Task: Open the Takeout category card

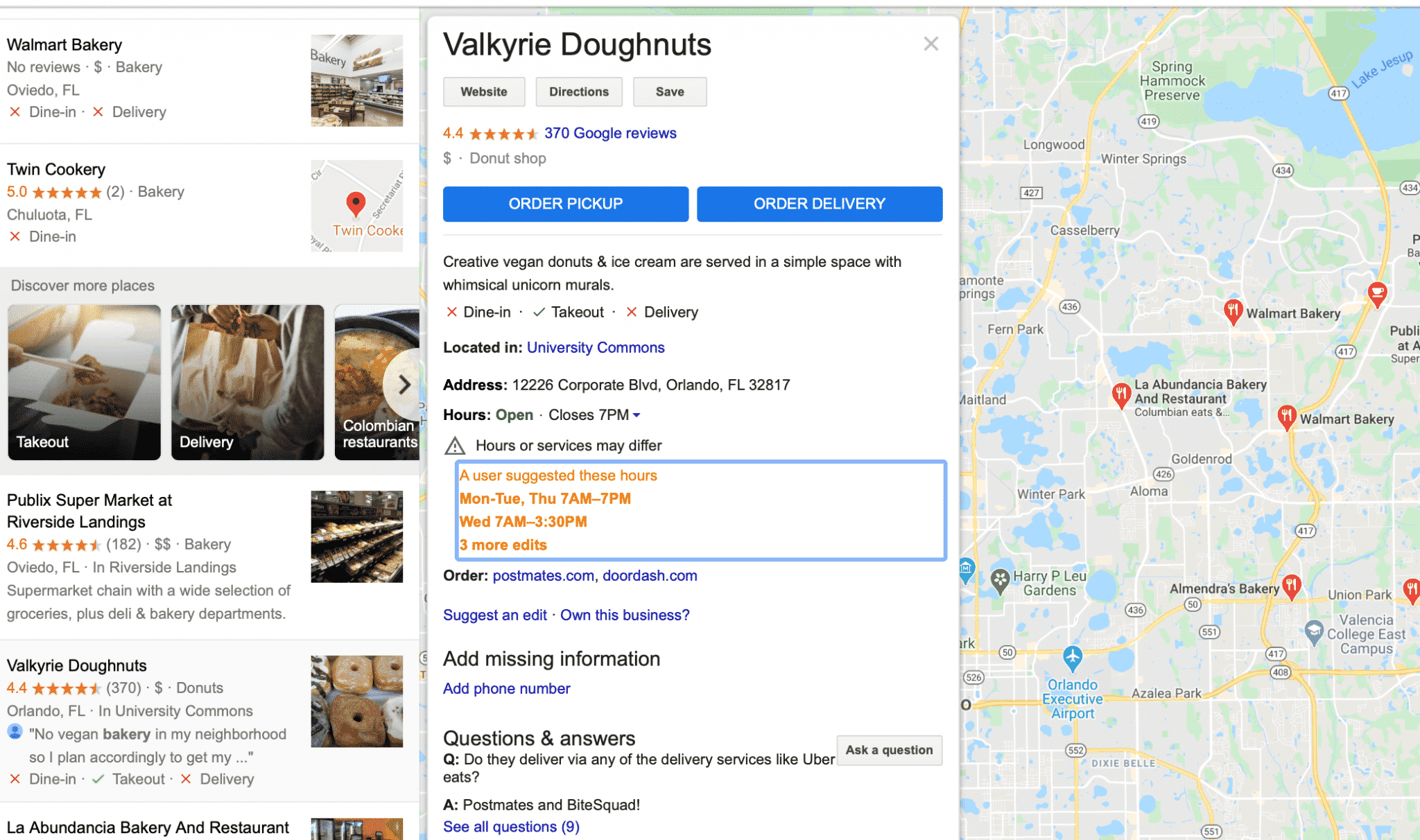Action: coord(84,383)
